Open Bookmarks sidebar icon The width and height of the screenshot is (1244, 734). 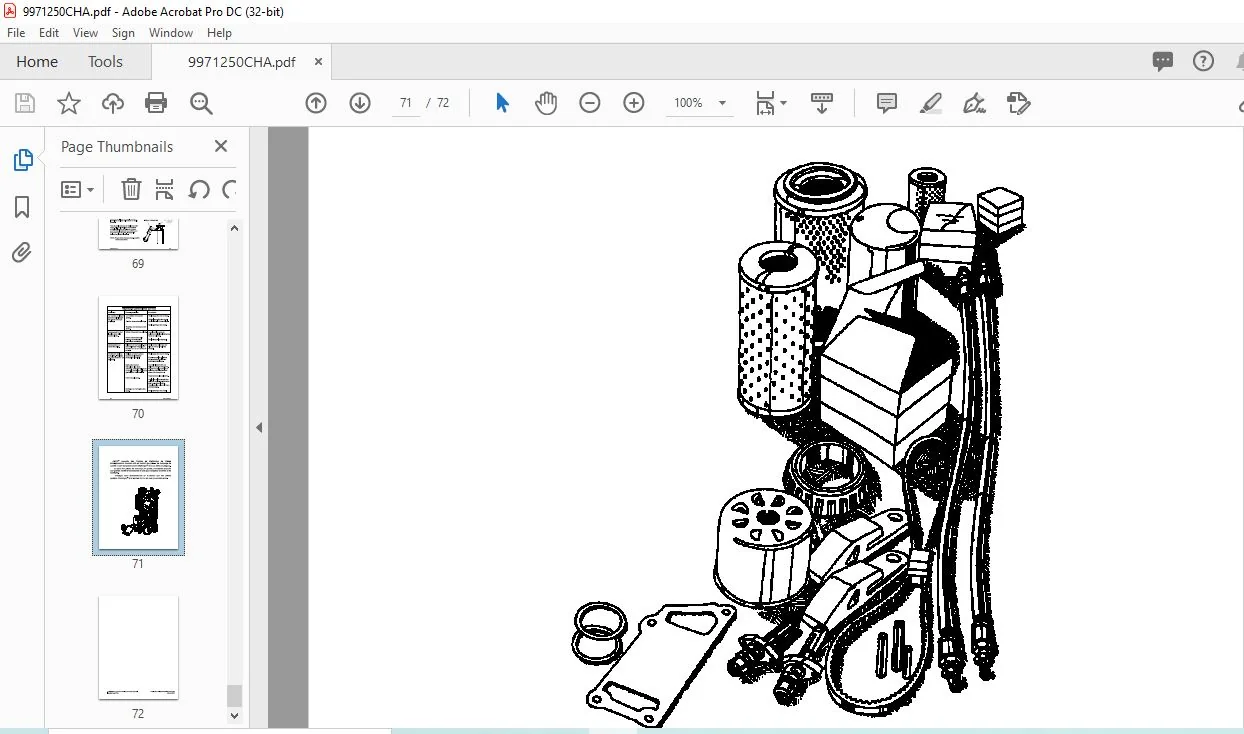(22, 207)
